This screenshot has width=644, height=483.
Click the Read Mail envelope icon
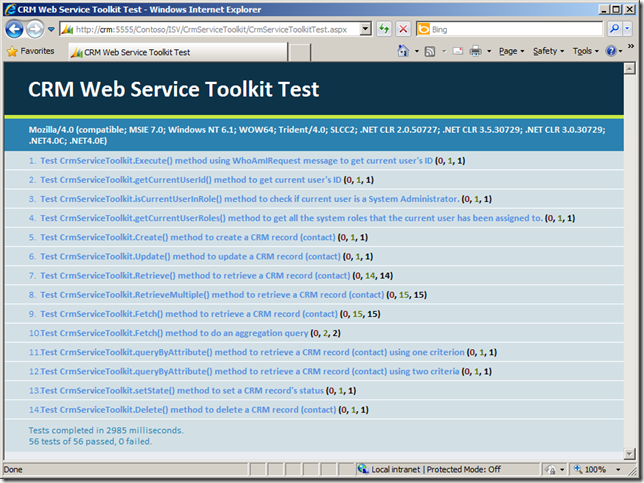coord(458,51)
